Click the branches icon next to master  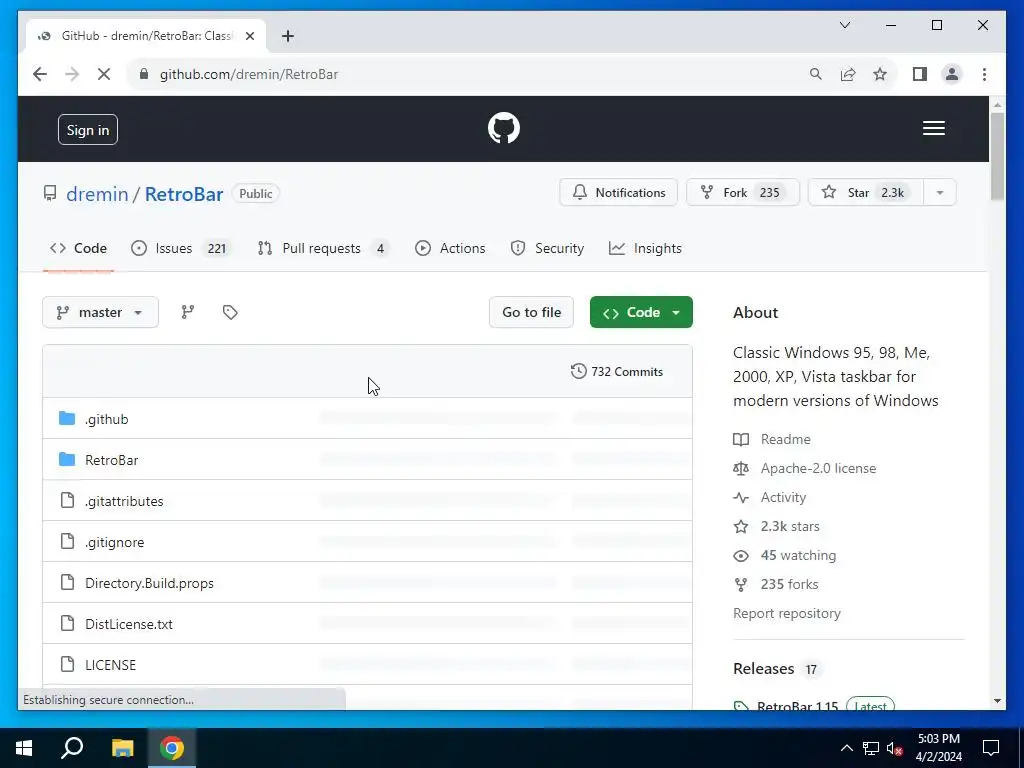[x=187, y=312]
